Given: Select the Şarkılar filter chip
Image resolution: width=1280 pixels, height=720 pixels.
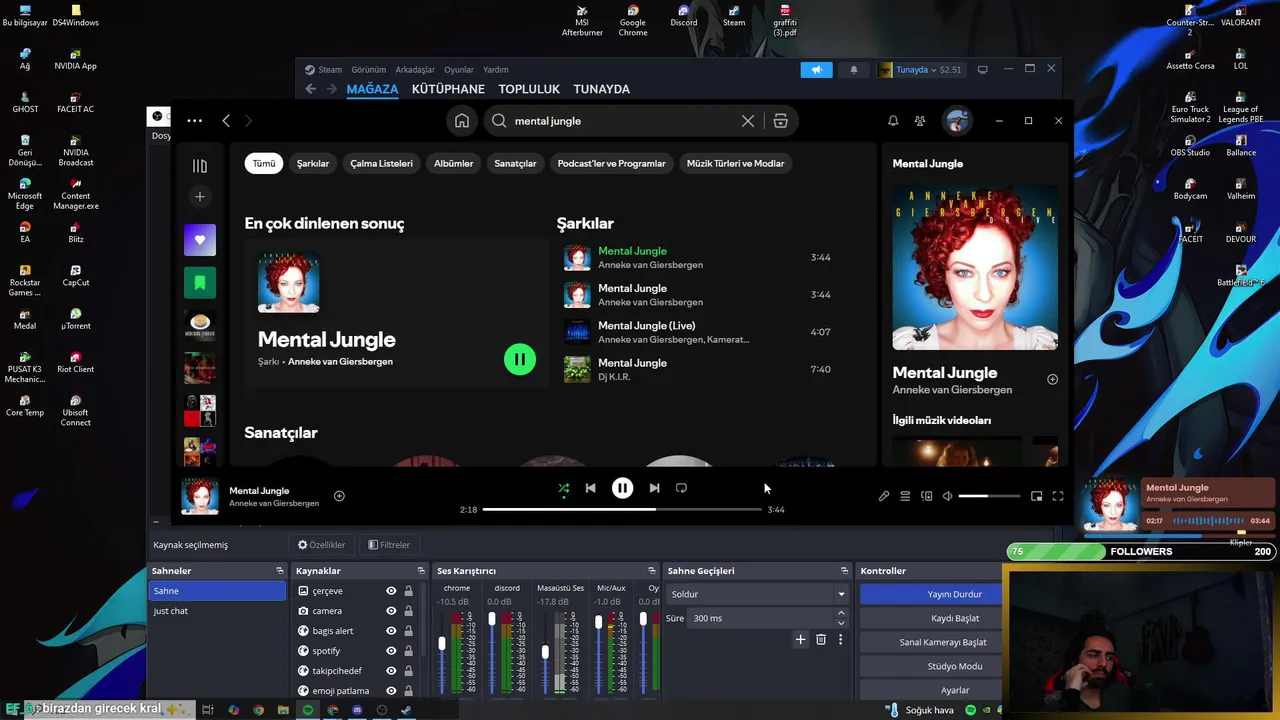Looking at the screenshot, I should [313, 163].
